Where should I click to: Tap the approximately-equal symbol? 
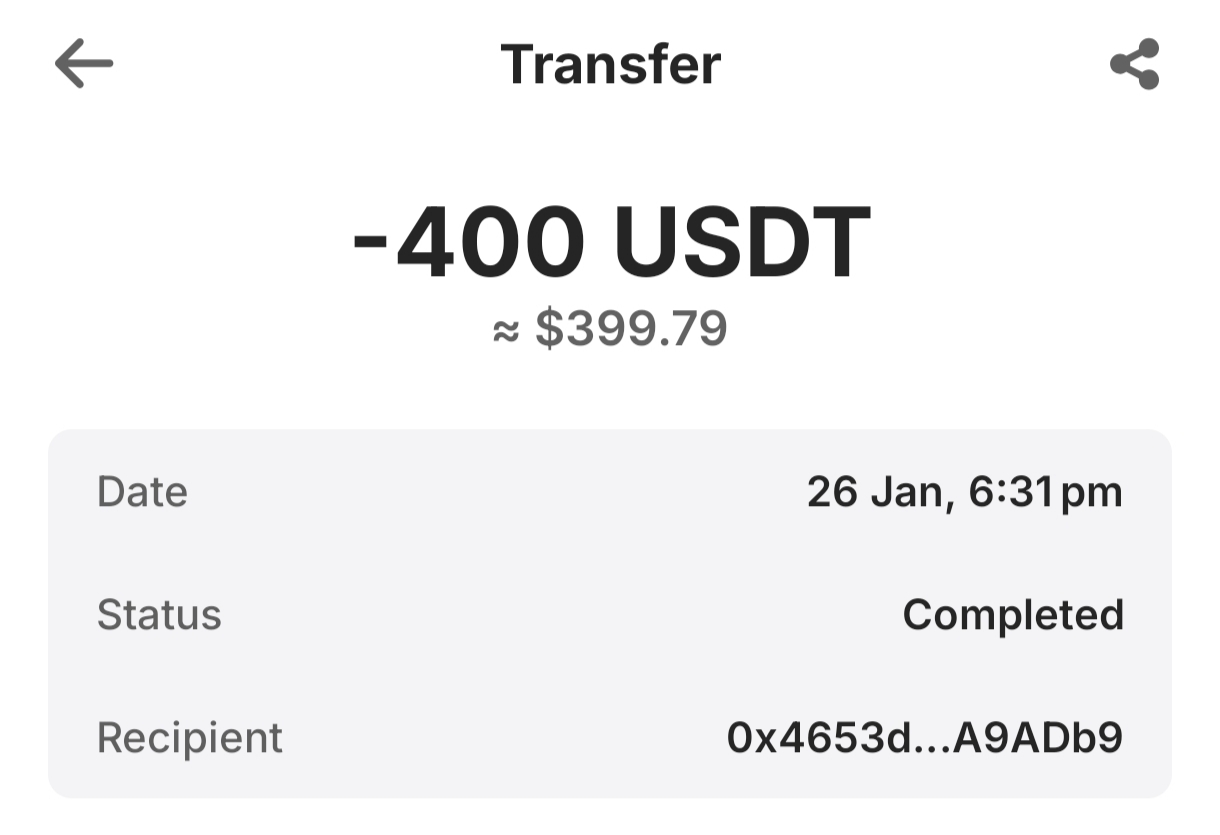(x=507, y=330)
